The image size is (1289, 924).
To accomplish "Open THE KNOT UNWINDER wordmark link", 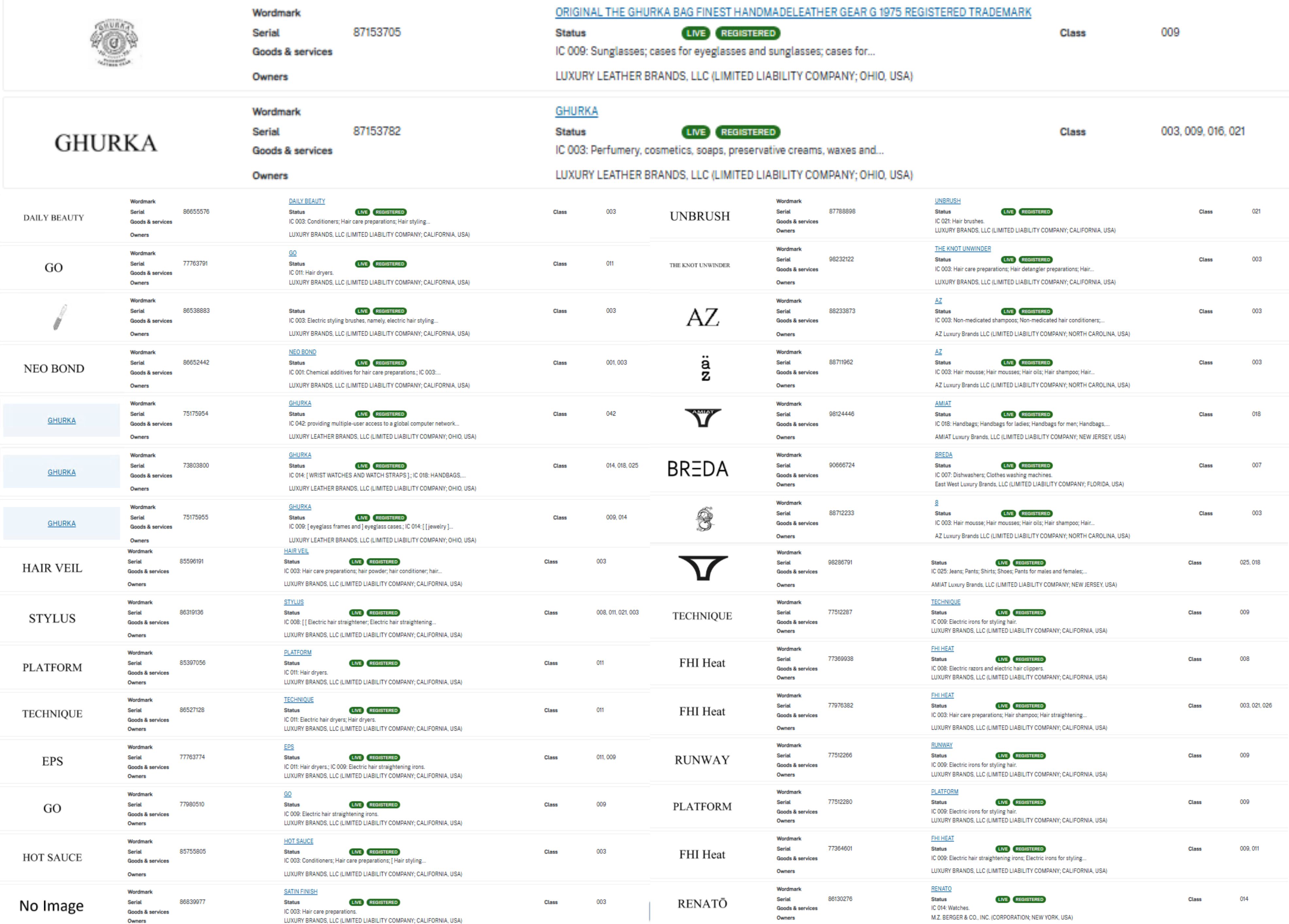I will [x=962, y=249].
